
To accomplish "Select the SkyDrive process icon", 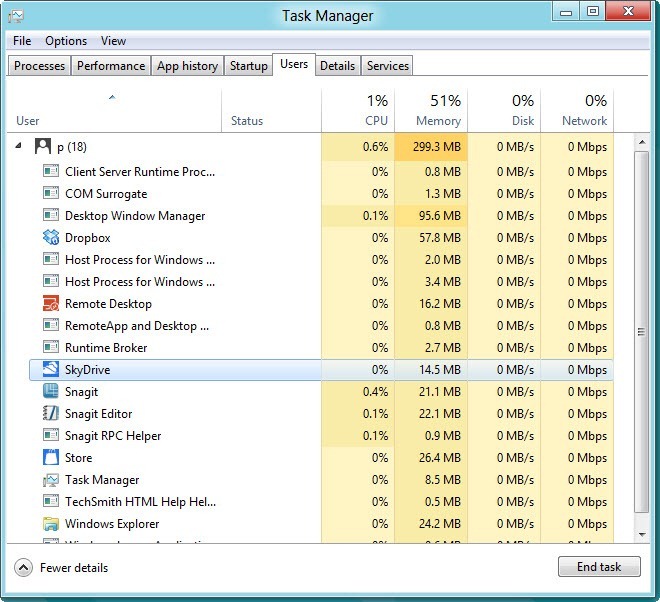I will point(51,370).
